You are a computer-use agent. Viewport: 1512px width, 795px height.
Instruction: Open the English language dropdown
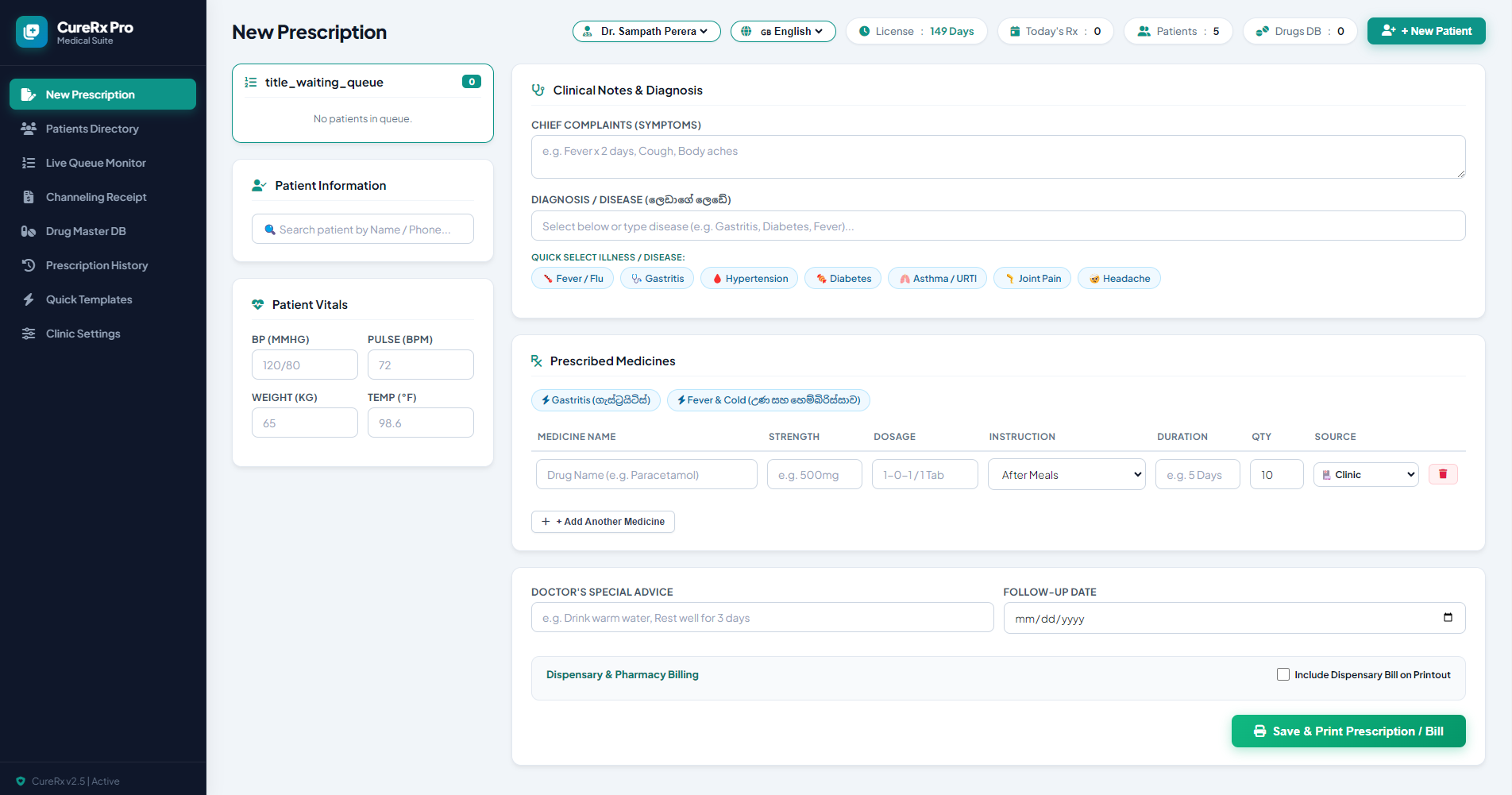pos(783,31)
